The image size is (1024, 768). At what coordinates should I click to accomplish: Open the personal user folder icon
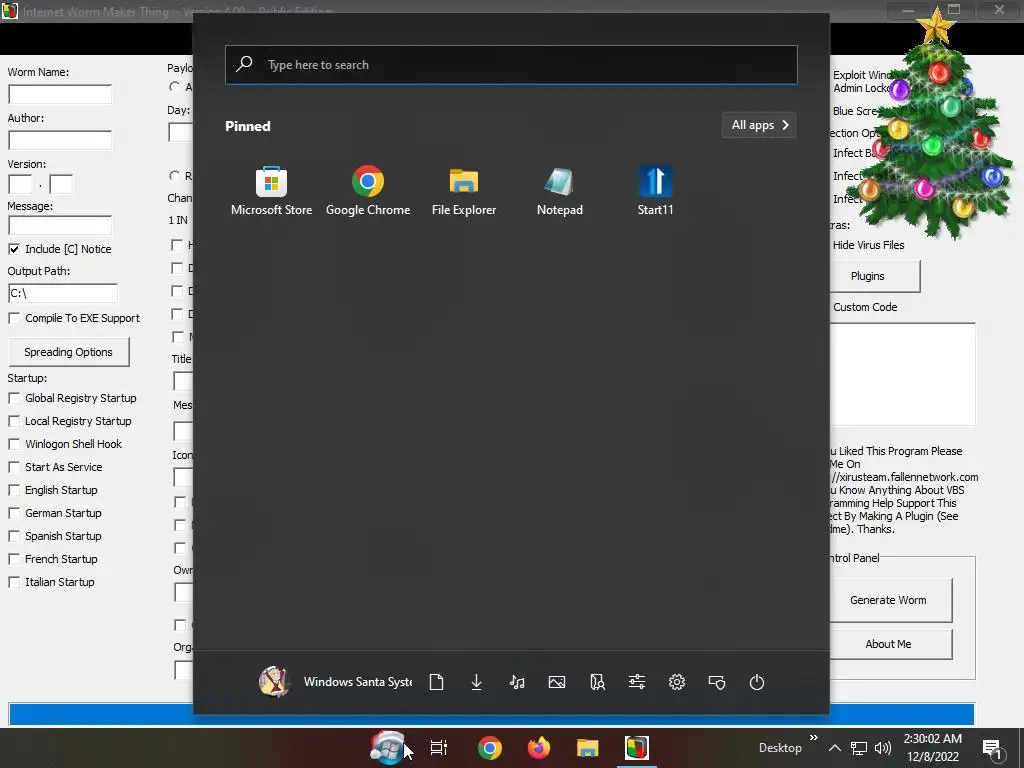597,682
